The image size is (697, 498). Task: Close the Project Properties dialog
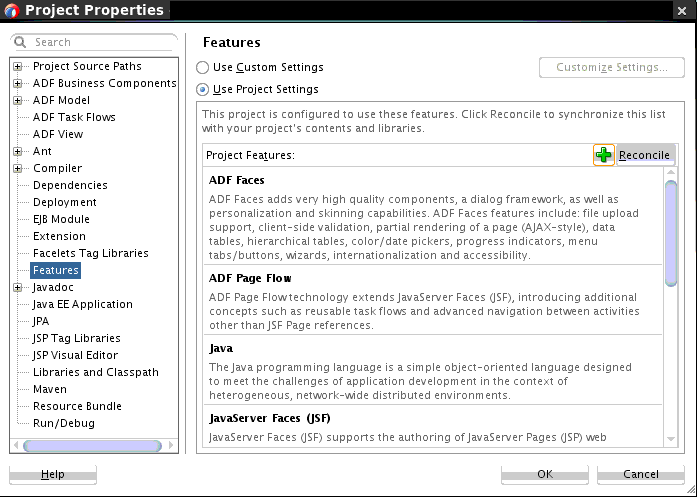tap(682, 11)
